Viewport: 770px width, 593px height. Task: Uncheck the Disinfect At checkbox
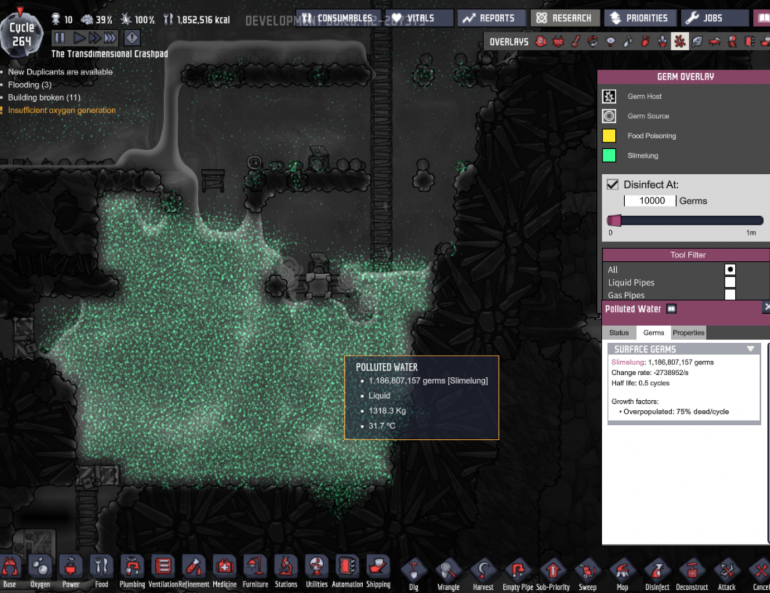tap(612, 185)
